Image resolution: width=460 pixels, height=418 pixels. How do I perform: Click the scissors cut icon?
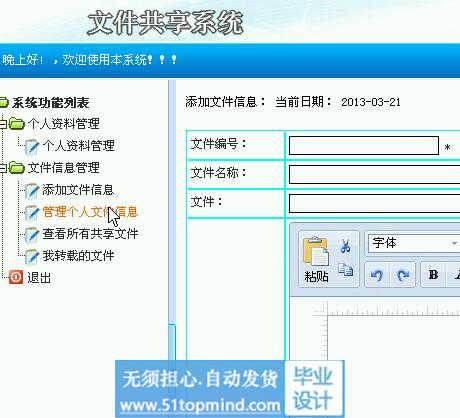coord(345,246)
